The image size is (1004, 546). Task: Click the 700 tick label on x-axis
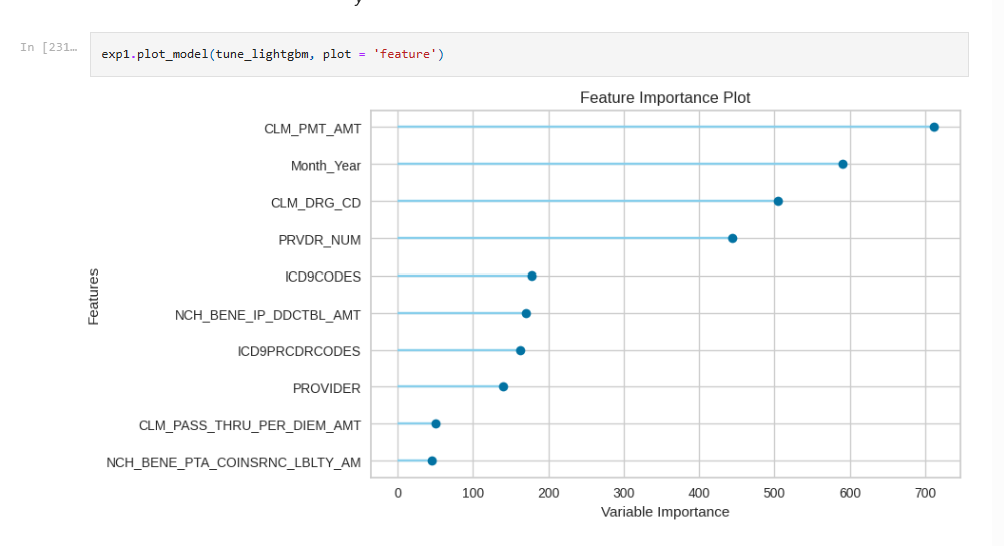(x=925, y=494)
